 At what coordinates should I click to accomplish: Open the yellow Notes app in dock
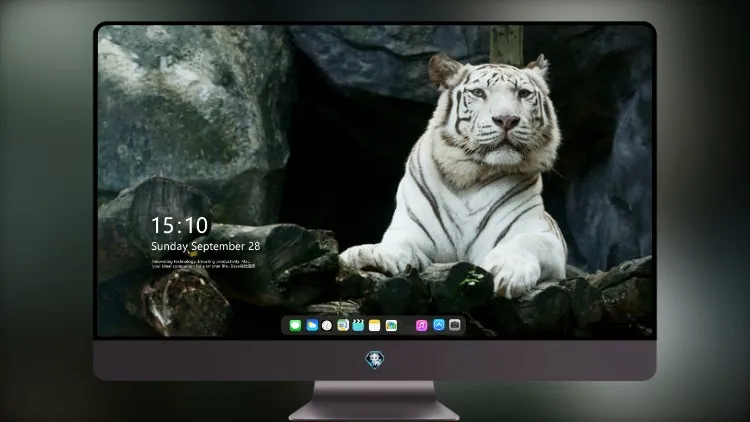coord(375,325)
